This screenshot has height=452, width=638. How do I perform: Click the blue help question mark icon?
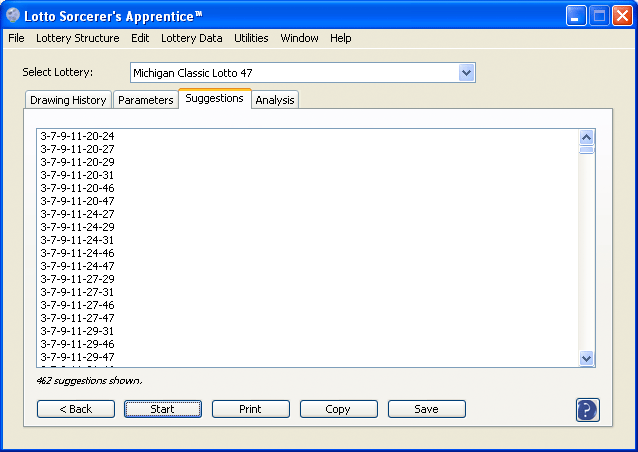587,410
